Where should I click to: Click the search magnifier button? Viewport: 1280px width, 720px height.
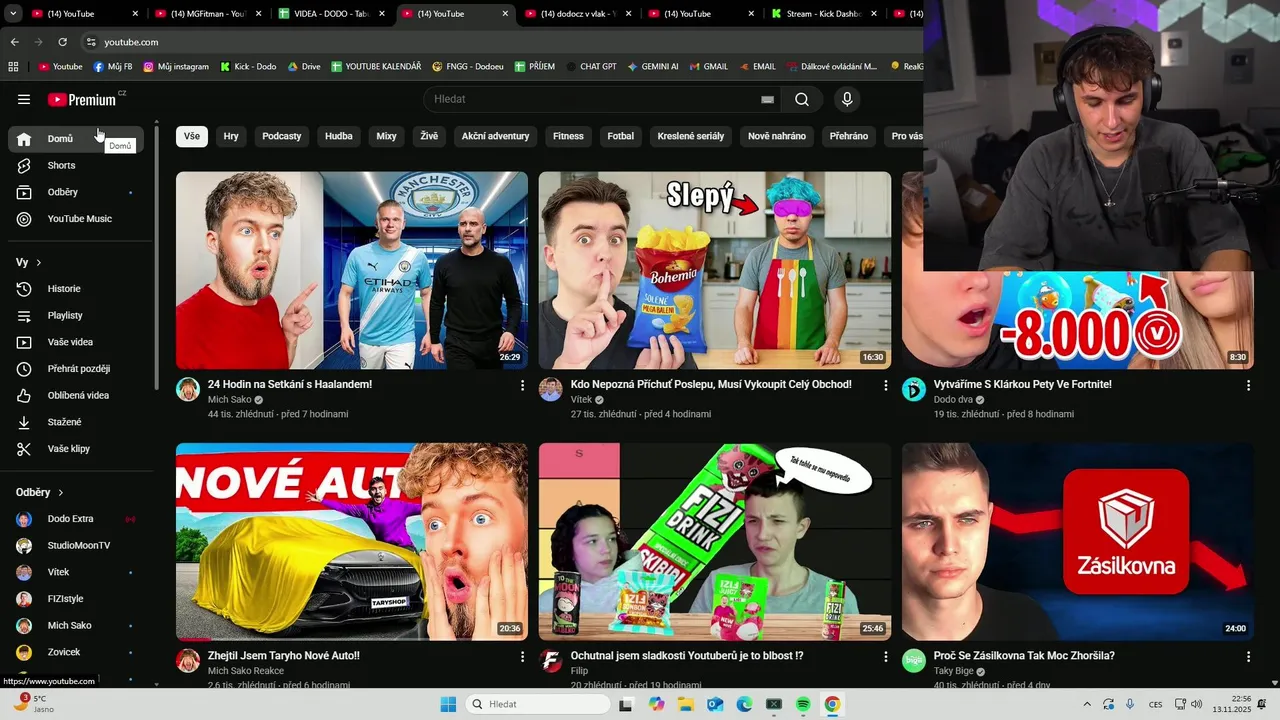[x=802, y=99]
